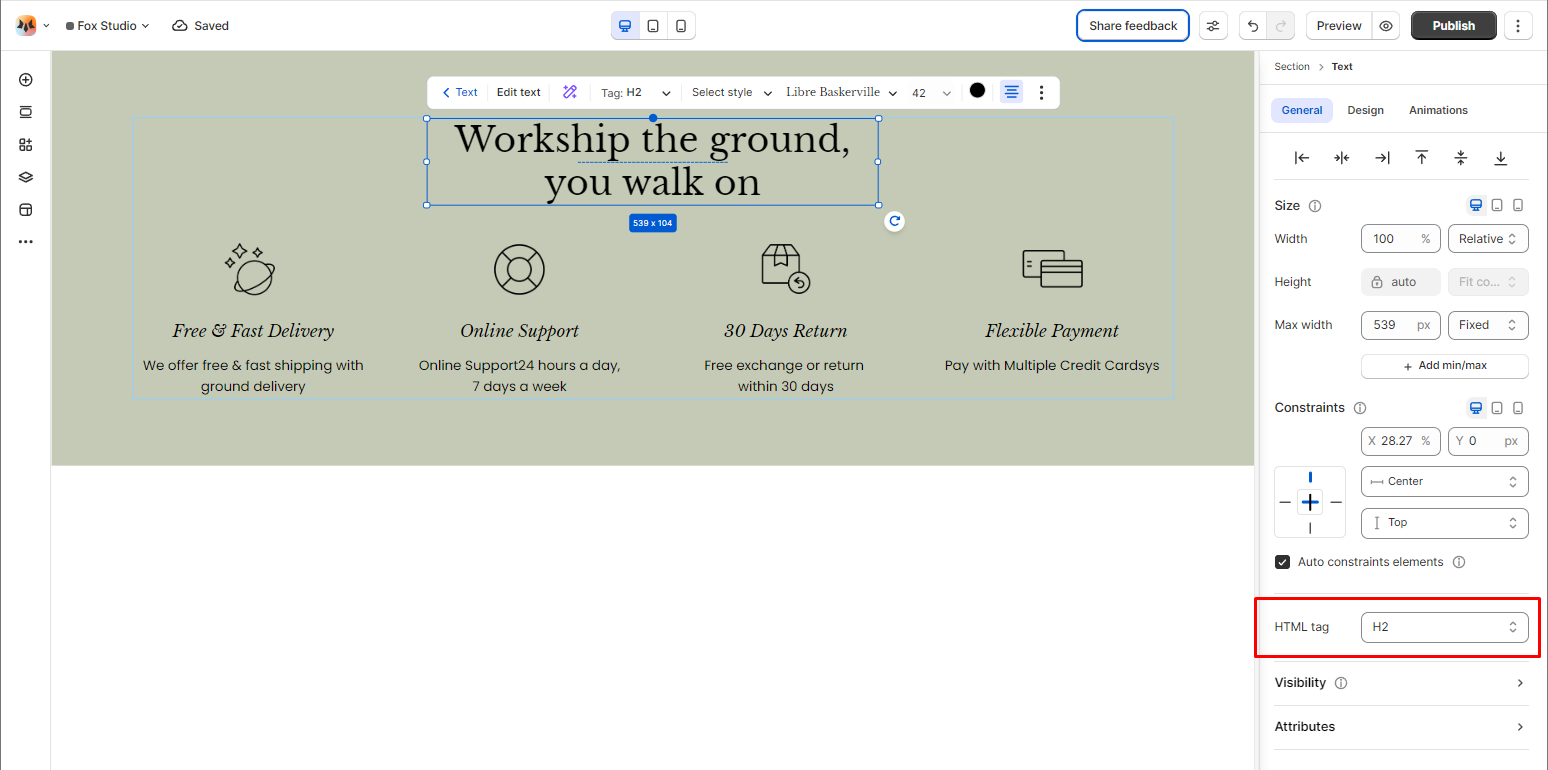1548x770 pixels.
Task: Align element to bottom edge
Action: pos(1501,158)
